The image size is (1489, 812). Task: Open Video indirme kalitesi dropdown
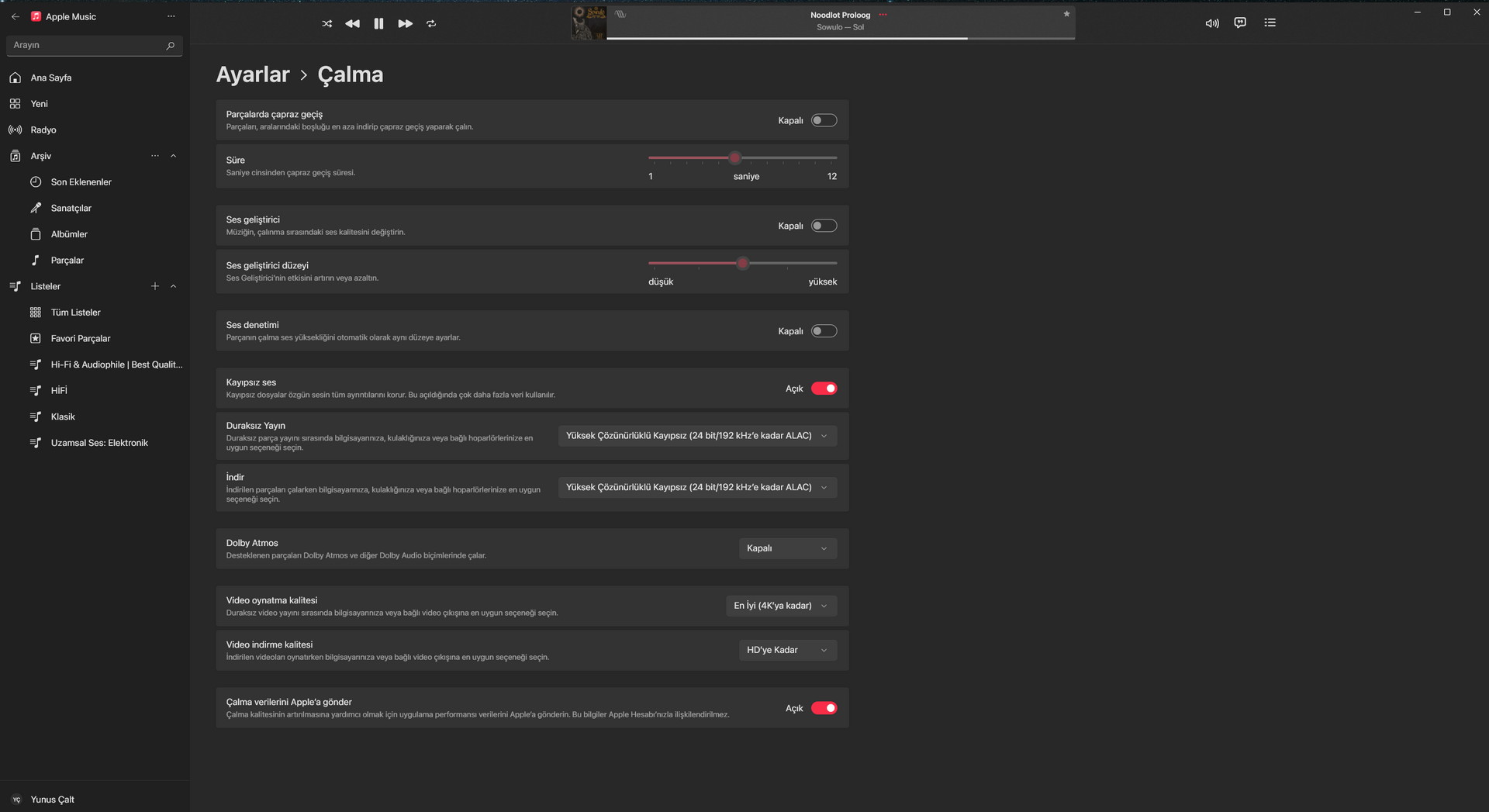(788, 650)
